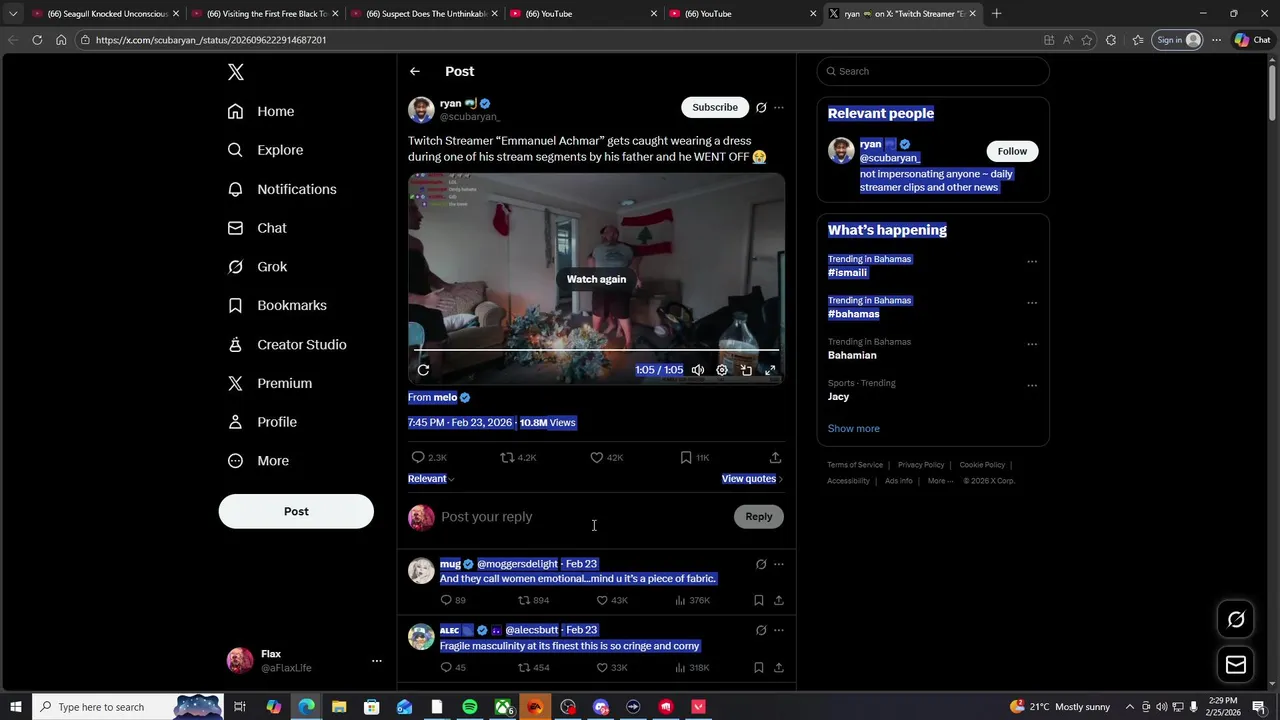Click Watch again on video

tap(596, 279)
